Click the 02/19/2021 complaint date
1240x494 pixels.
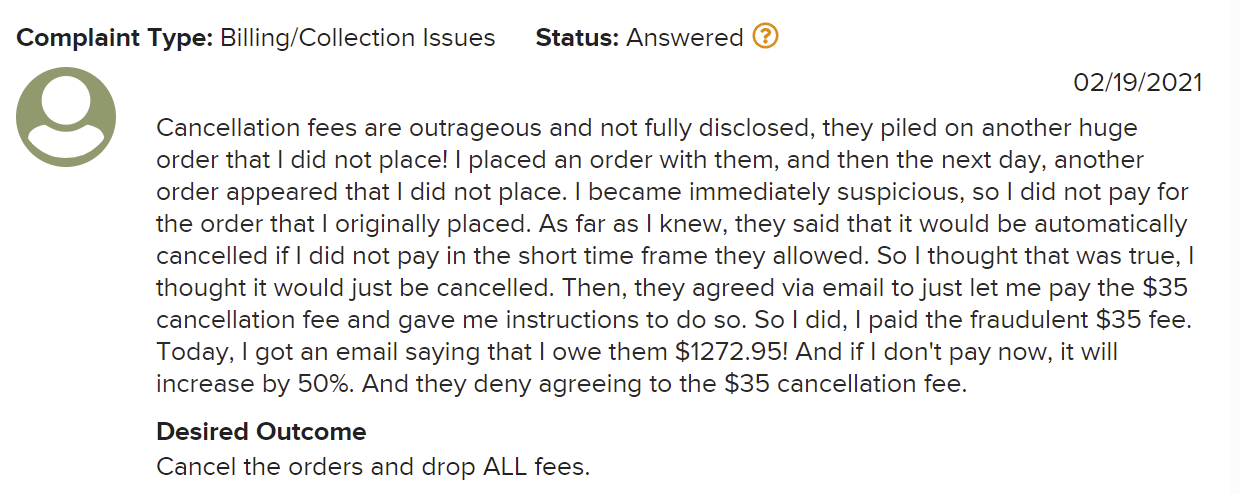click(x=1138, y=82)
